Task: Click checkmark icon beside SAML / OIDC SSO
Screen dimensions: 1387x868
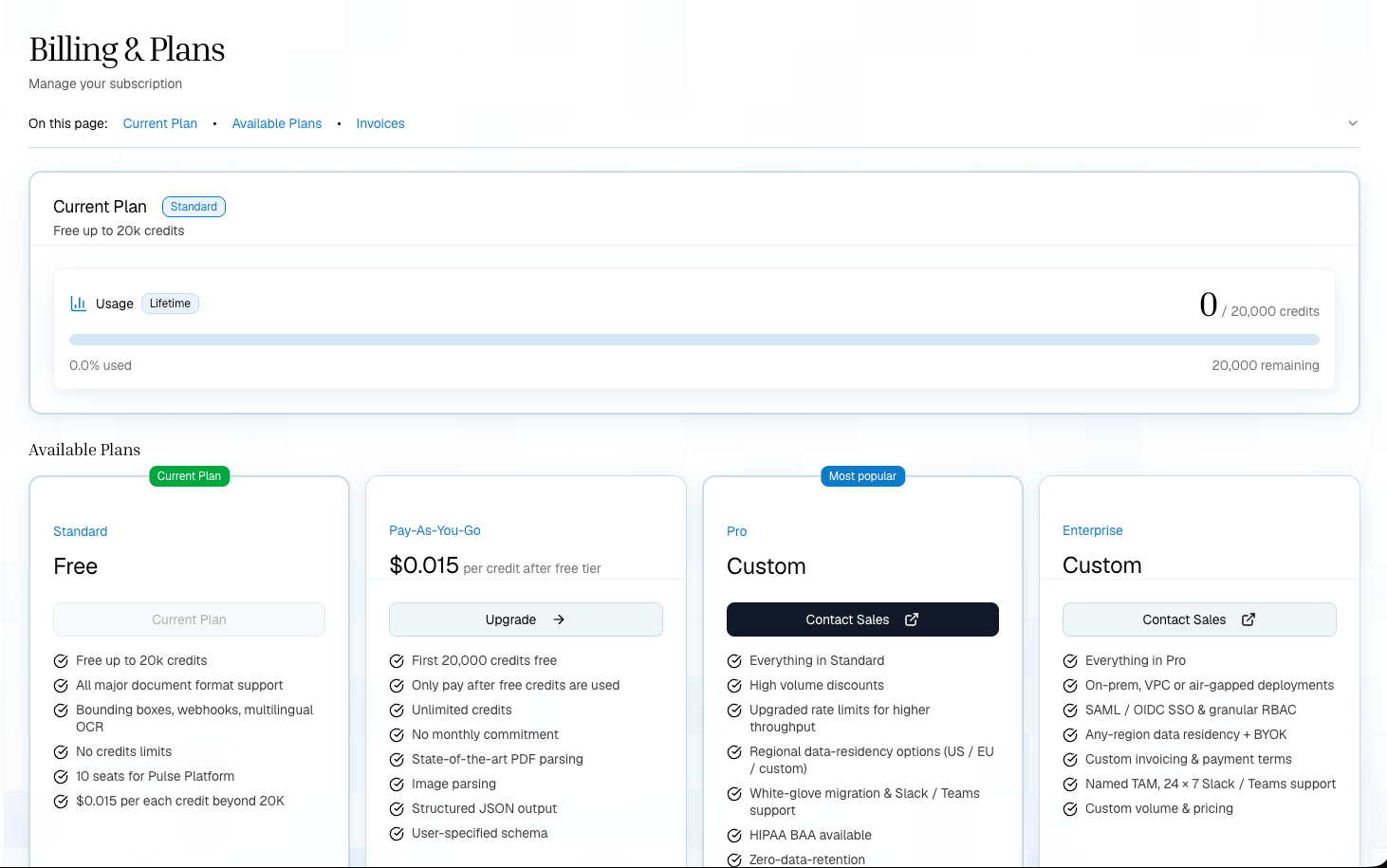Action: coord(1070,711)
